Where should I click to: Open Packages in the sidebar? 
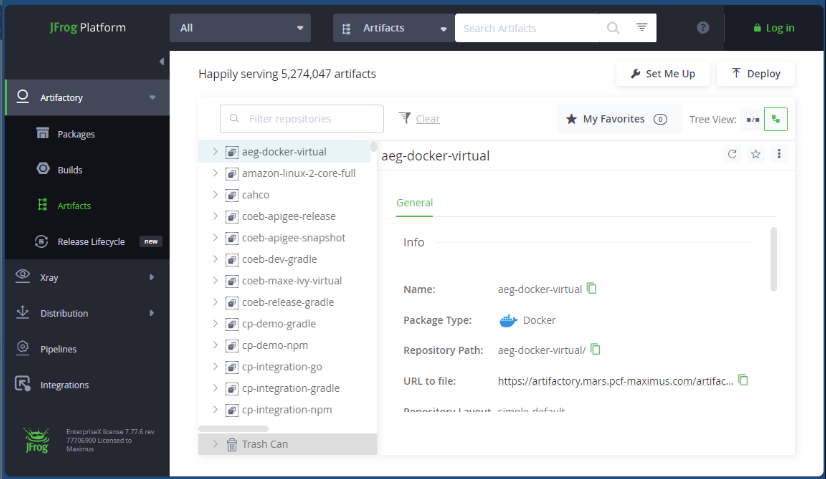tap(76, 134)
